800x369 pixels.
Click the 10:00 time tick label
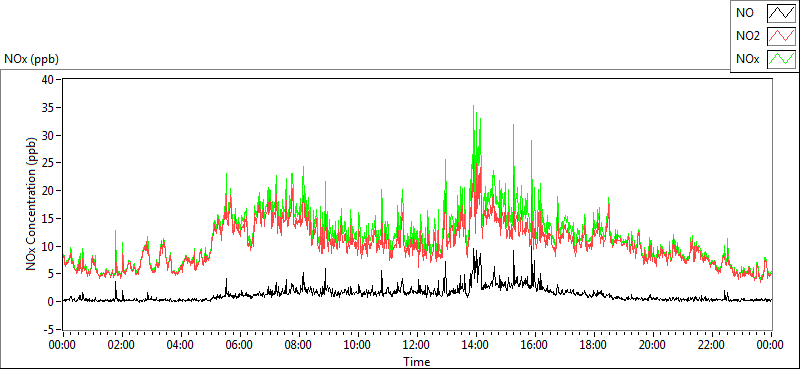[358, 346]
